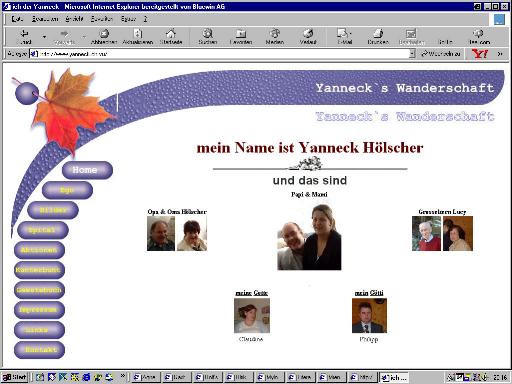Expand the back button history dropdown arrow
Image resolution: width=512 pixels, height=384 pixels.
[x=44, y=36]
